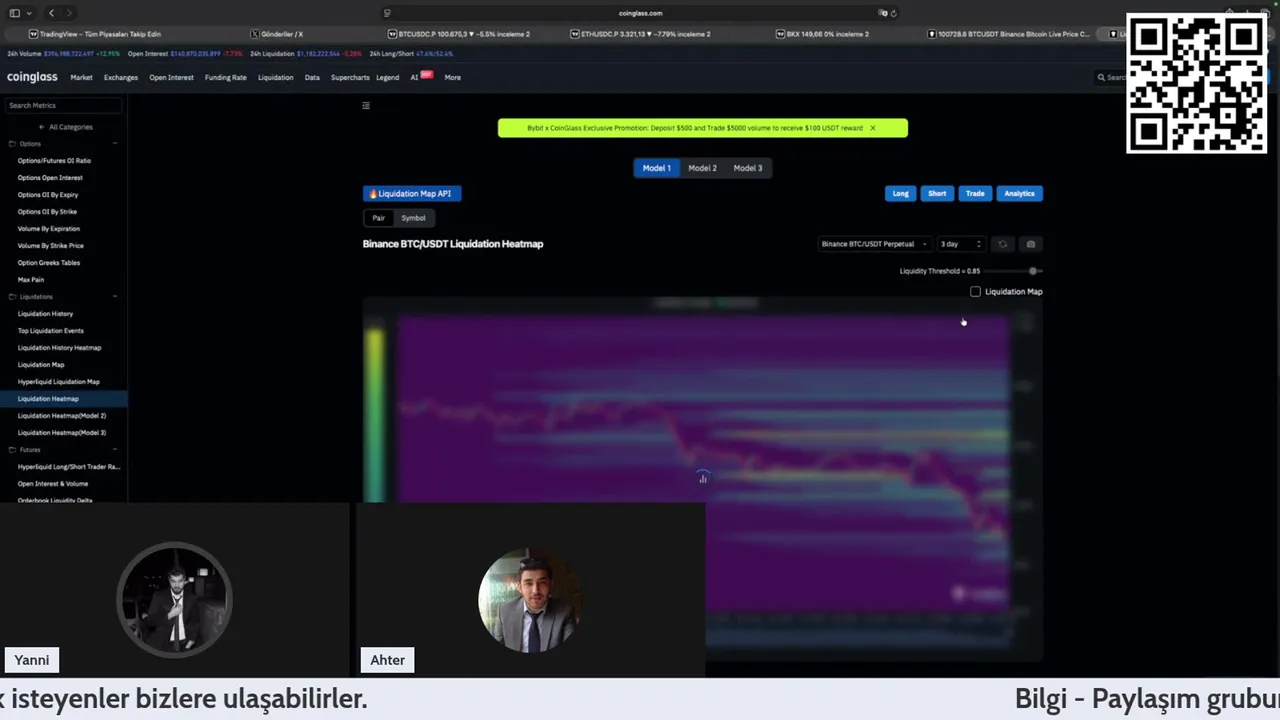Reload the page using the address bar refresh icon
Image resolution: width=1280 pixels, height=720 pixels.
[x=893, y=13]
